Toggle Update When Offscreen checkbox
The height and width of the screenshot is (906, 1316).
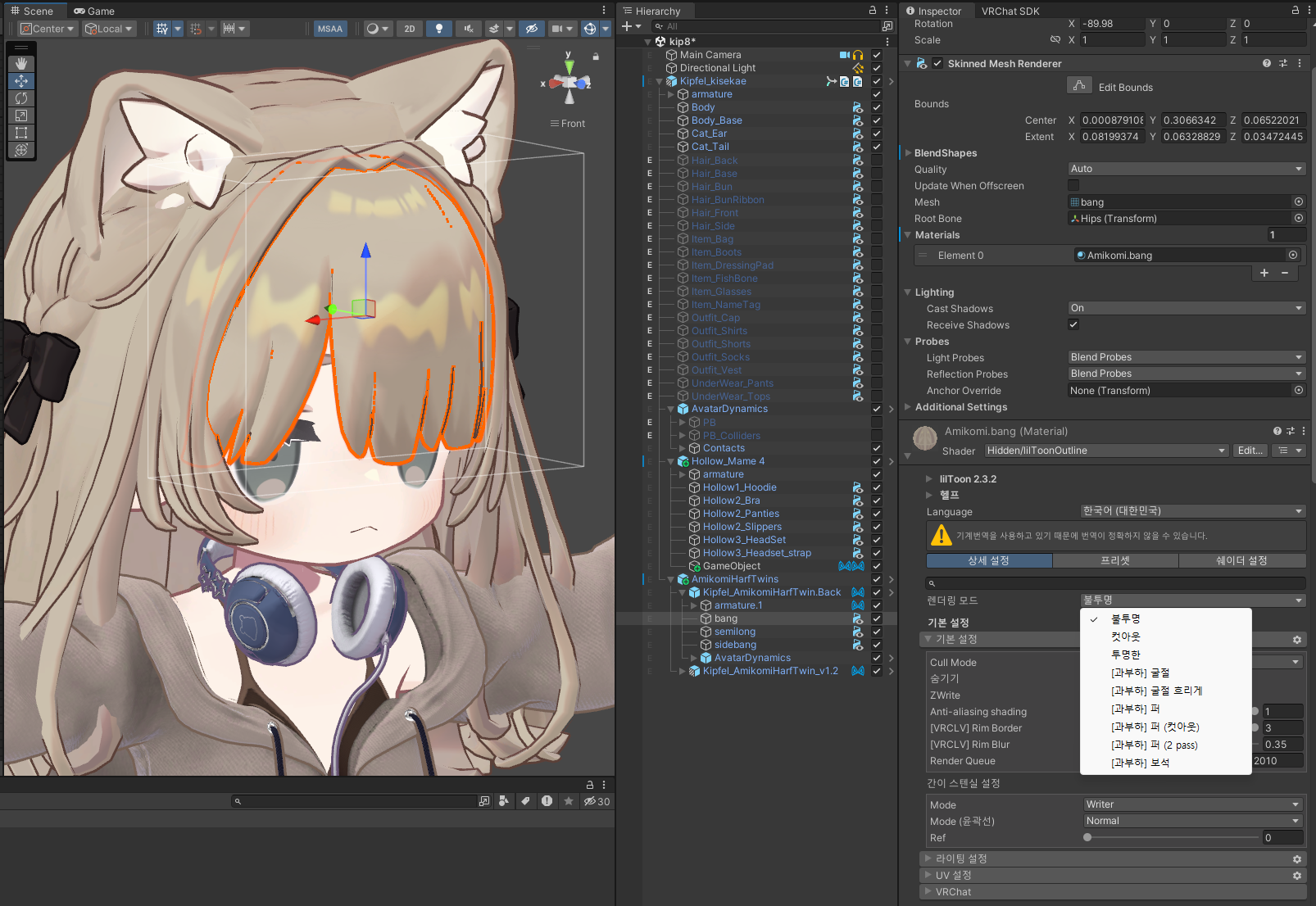(x=1073, y=186)
